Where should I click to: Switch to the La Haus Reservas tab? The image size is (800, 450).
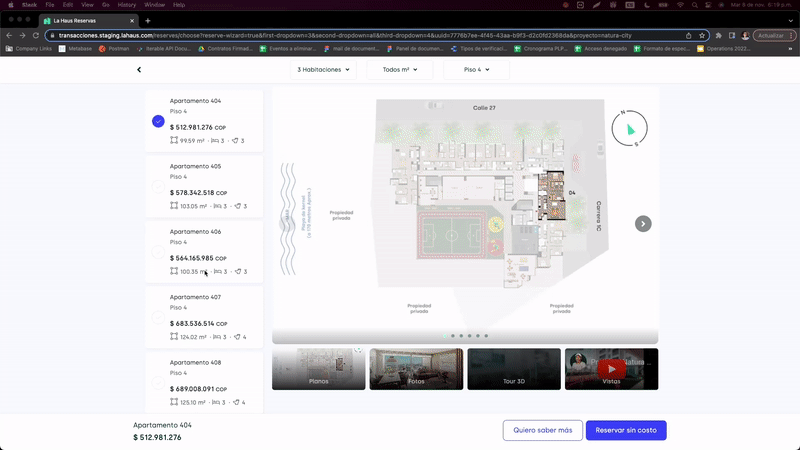point(88,20)
